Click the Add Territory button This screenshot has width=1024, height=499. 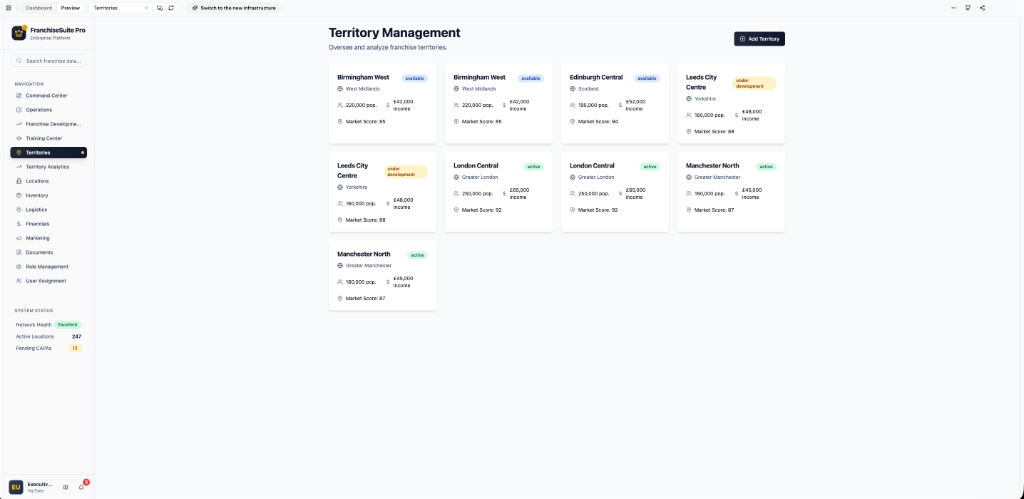[x=760, y=39]
